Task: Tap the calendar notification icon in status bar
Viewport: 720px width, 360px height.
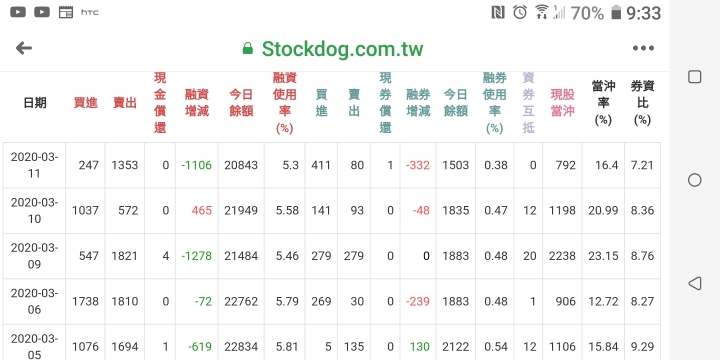Action: tap(66, 12)
